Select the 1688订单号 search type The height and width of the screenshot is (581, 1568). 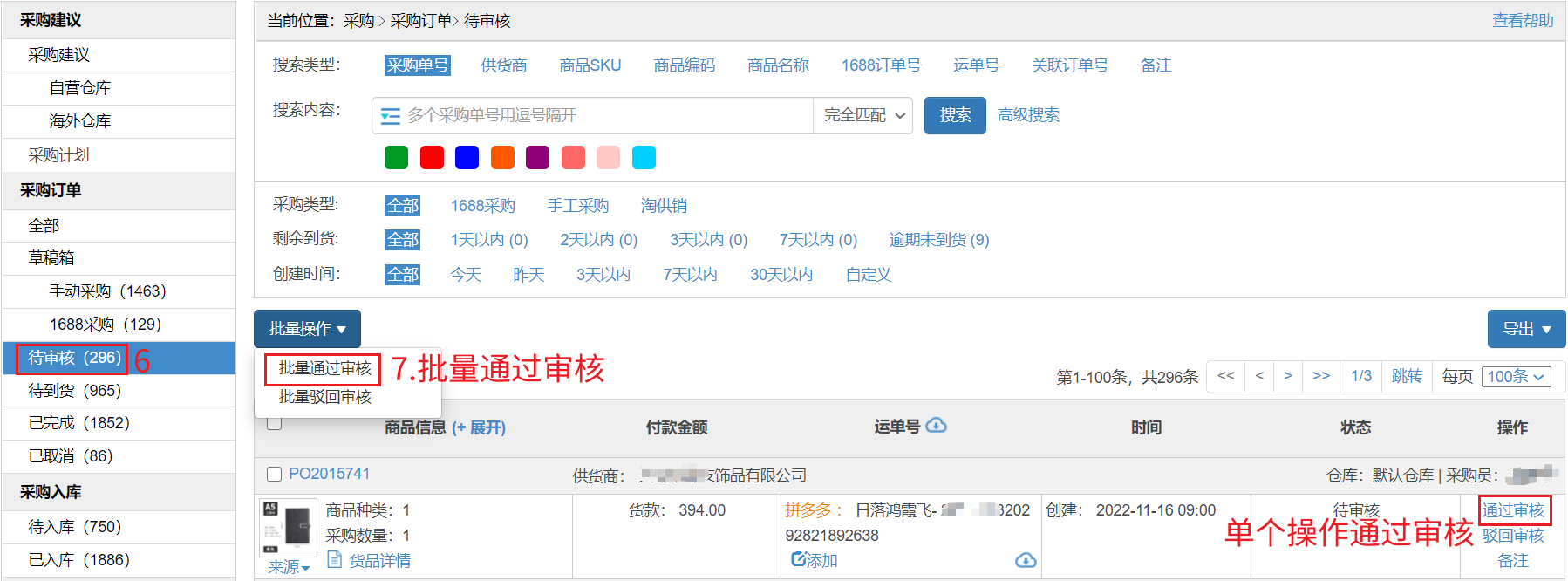(x=881, y=65)
